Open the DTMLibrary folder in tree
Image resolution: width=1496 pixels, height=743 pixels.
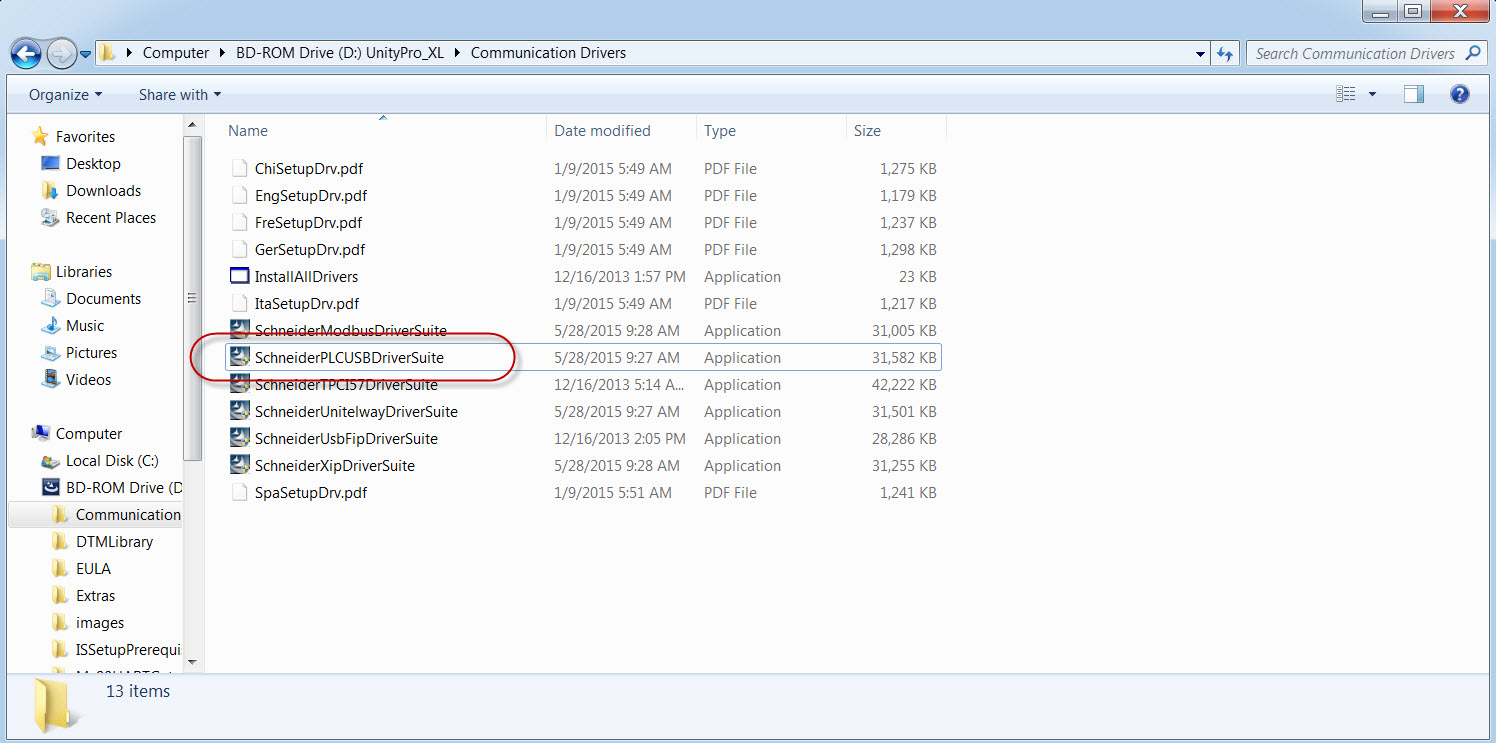[x=114, y=541]
